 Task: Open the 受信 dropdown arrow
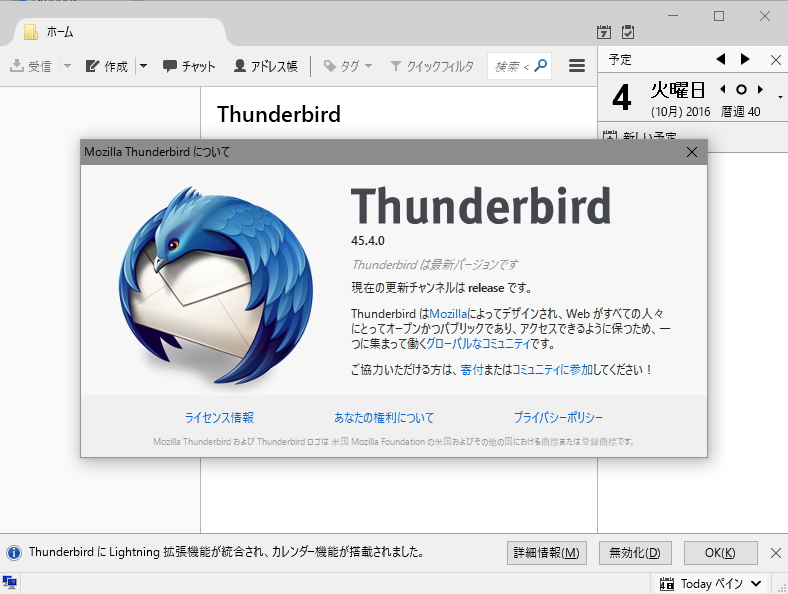pyautogui.click(x=67, y=66)
